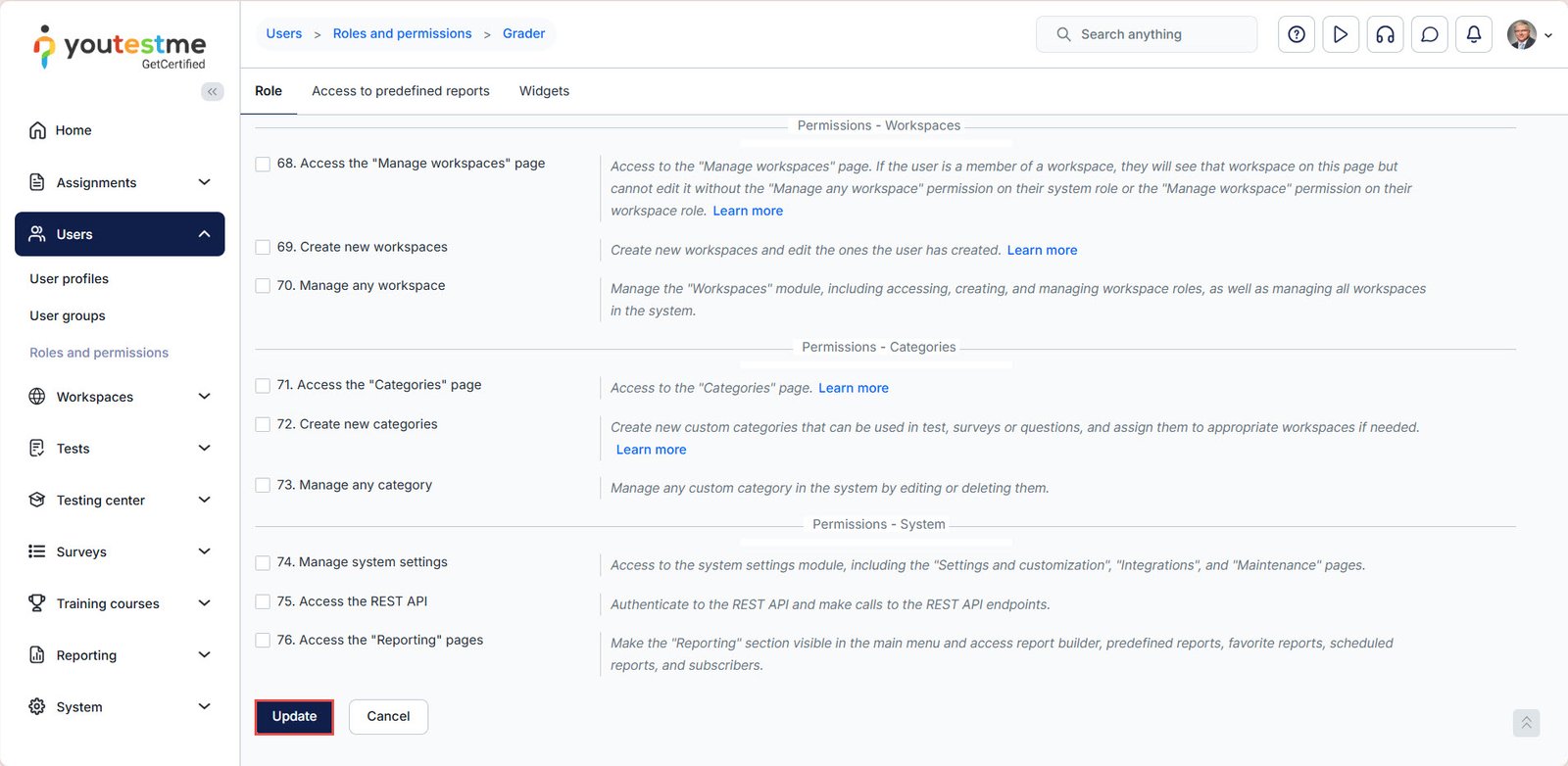Enable "Create new workspaces" permission checkbox

263,248
